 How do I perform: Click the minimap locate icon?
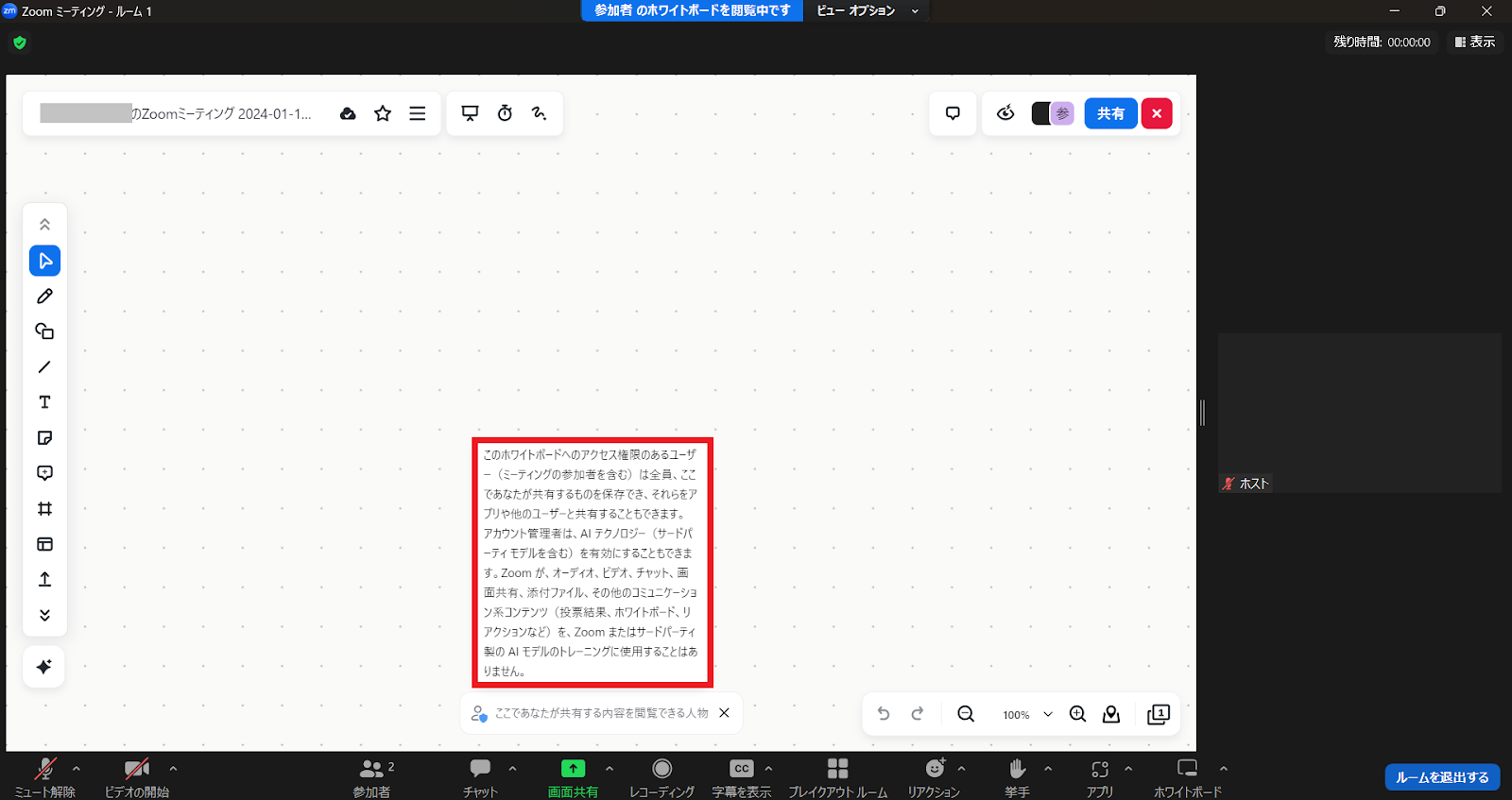click(x=1111, y=714)
